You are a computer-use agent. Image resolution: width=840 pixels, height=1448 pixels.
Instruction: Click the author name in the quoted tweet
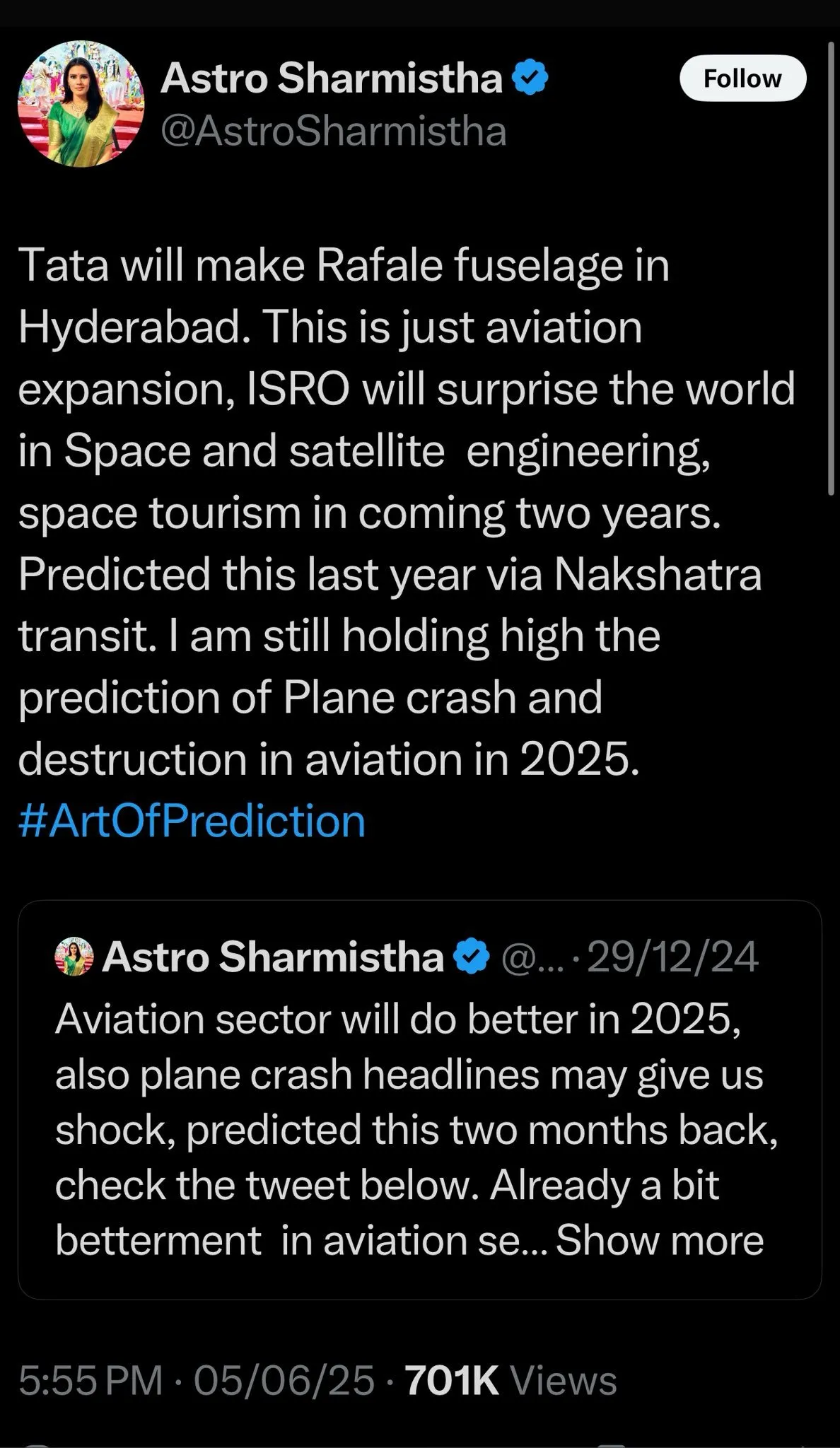click(x=273, y=957)
